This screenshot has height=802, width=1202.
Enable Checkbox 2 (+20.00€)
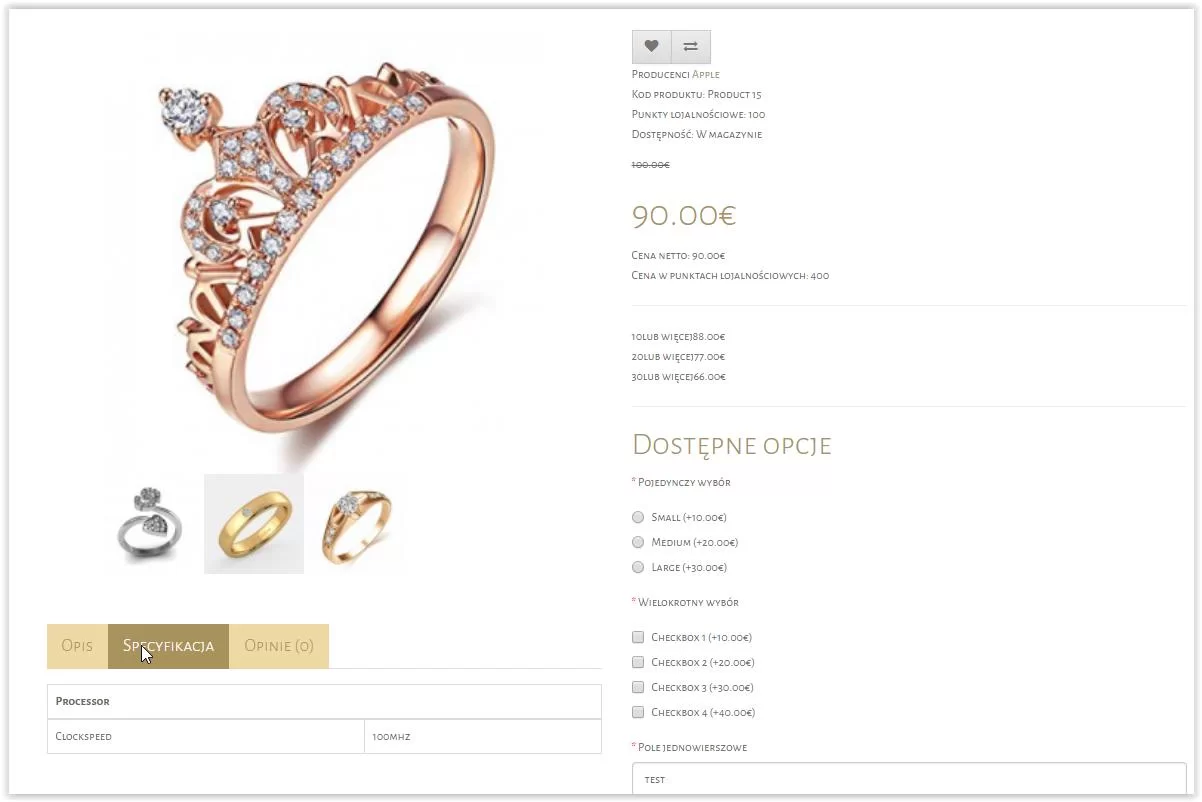(638, 662)
